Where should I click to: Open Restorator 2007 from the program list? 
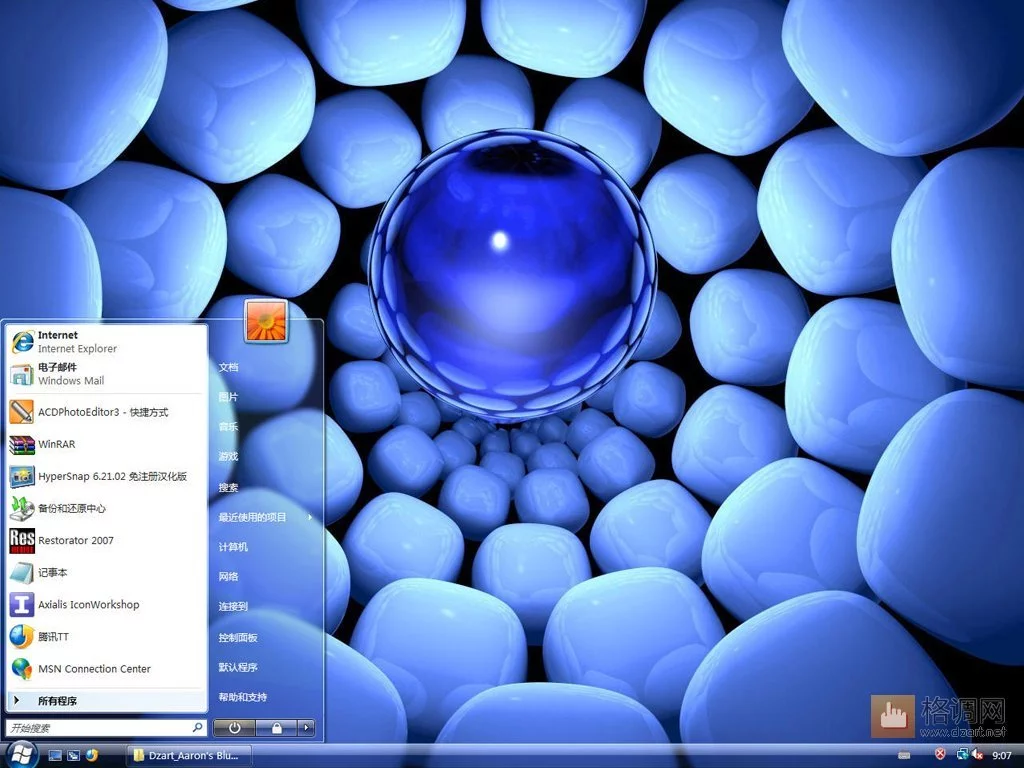click(106, 540)
